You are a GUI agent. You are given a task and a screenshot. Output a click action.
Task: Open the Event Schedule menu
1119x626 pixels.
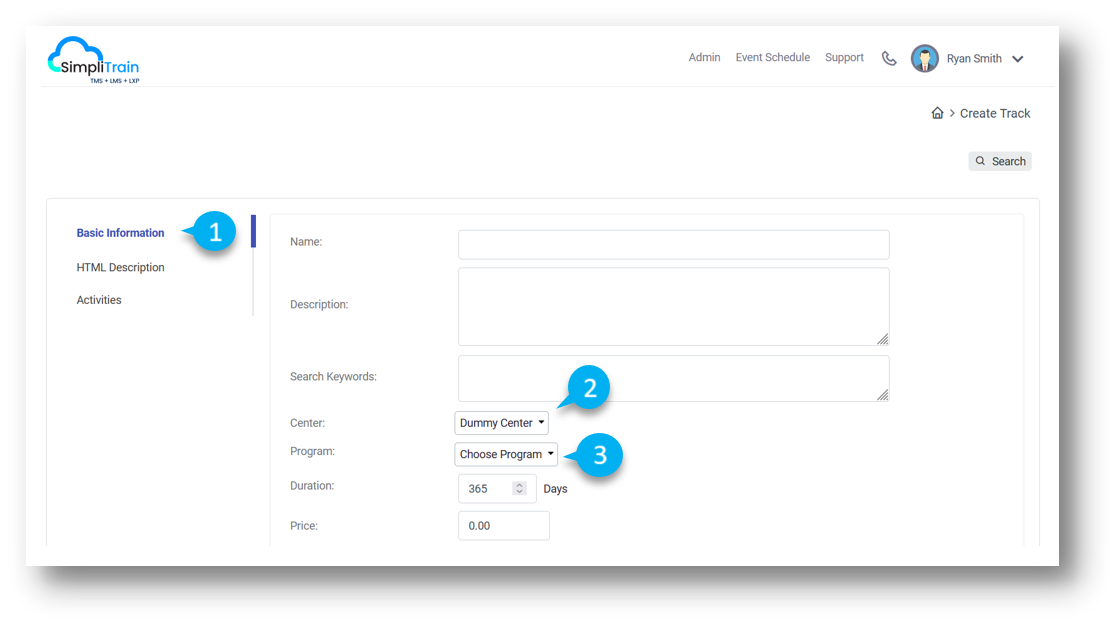(772, 57)
